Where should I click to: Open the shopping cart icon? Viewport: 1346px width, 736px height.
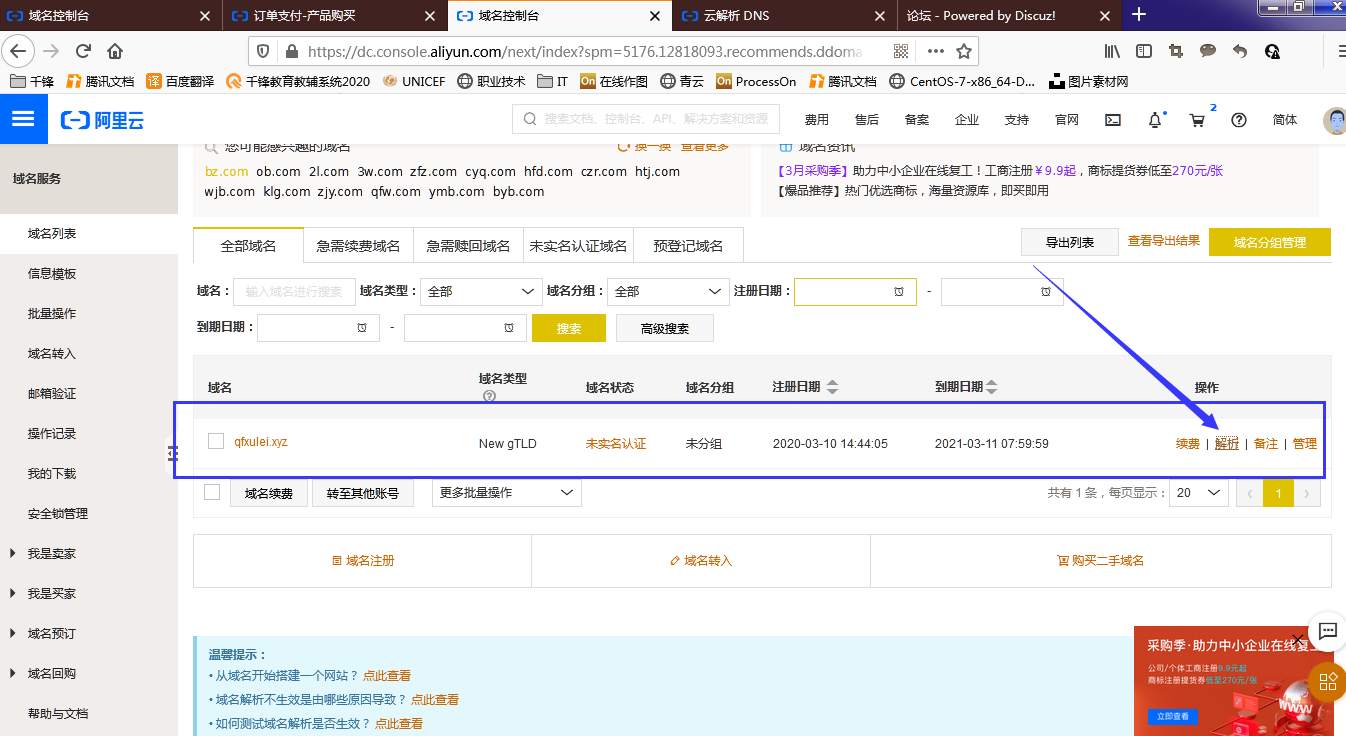[x=1197, y=120]
